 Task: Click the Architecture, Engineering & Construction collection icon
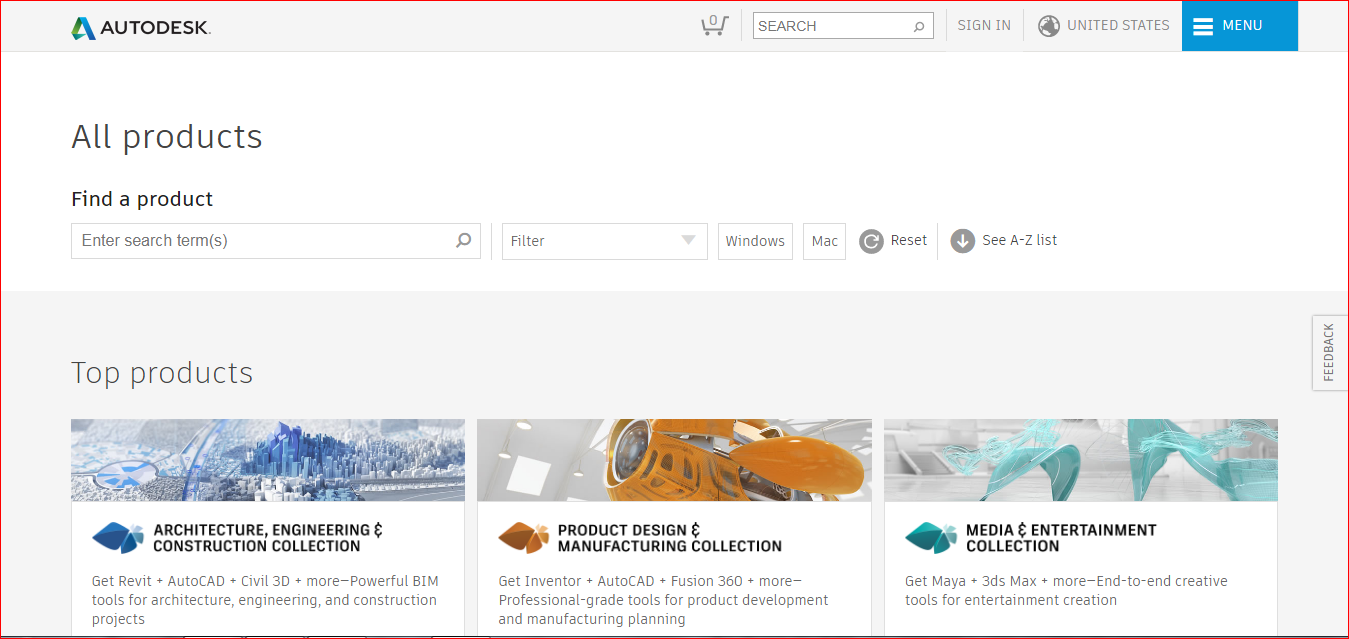point(118,537)
